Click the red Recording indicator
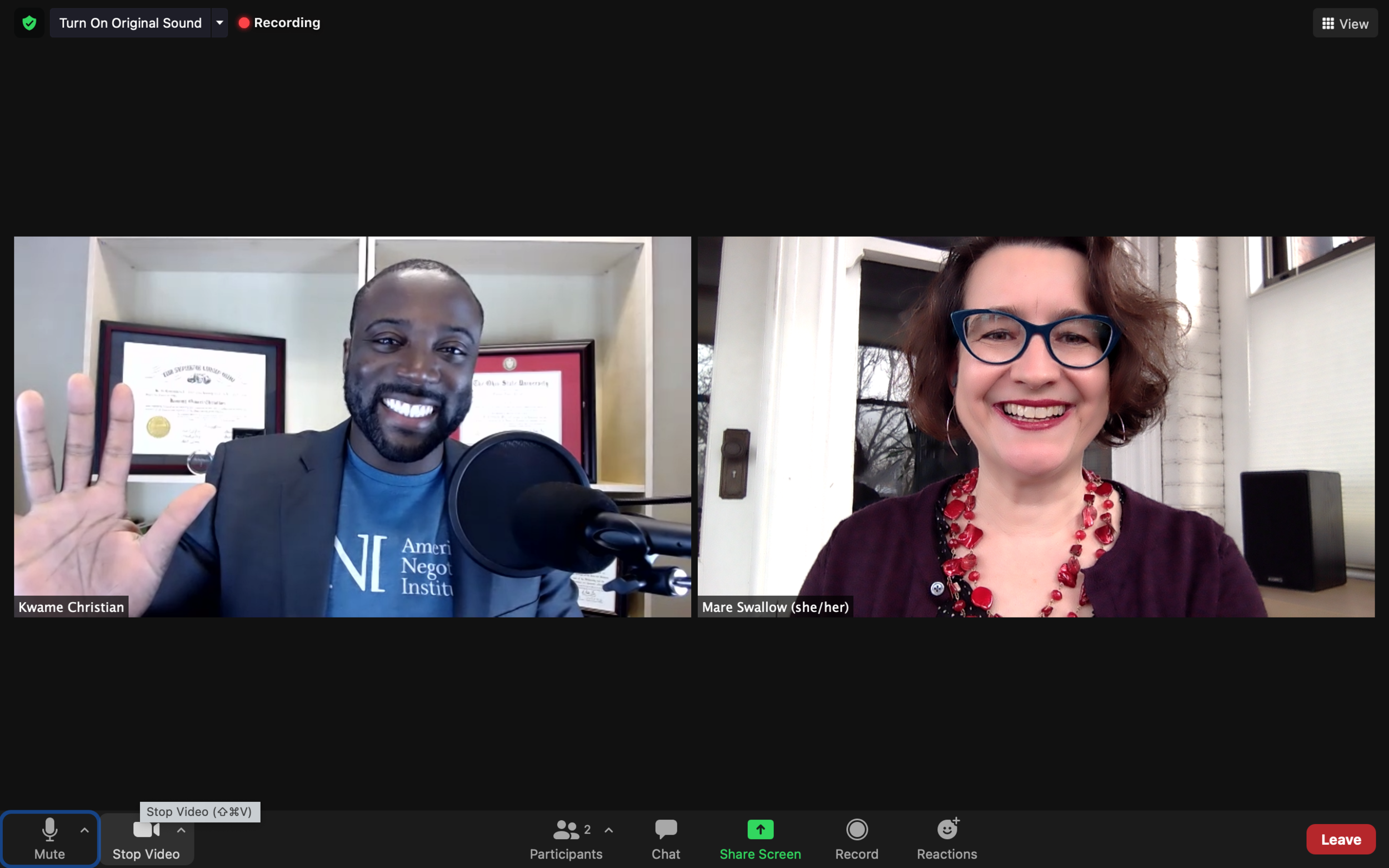This screenshot has height=868, width=1389. [244, 23]
